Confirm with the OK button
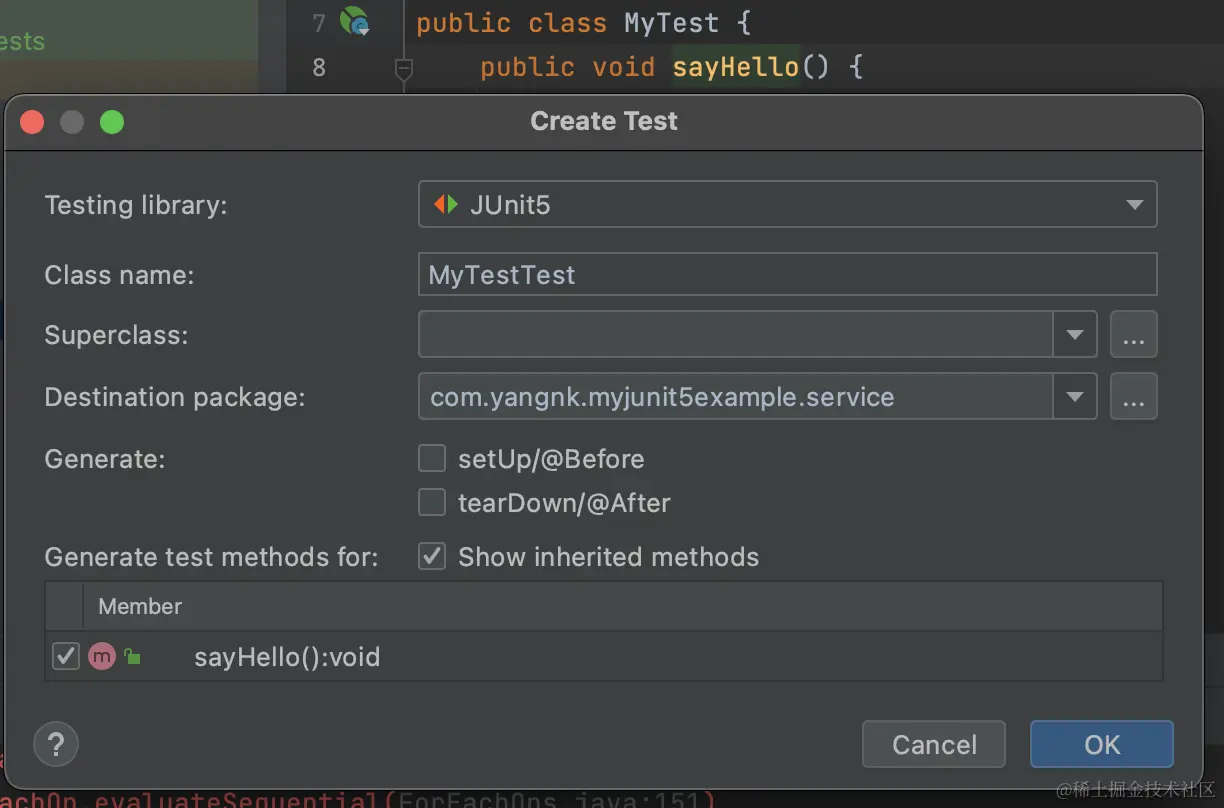This screenshot has width=1224, height=808. 1102,744
